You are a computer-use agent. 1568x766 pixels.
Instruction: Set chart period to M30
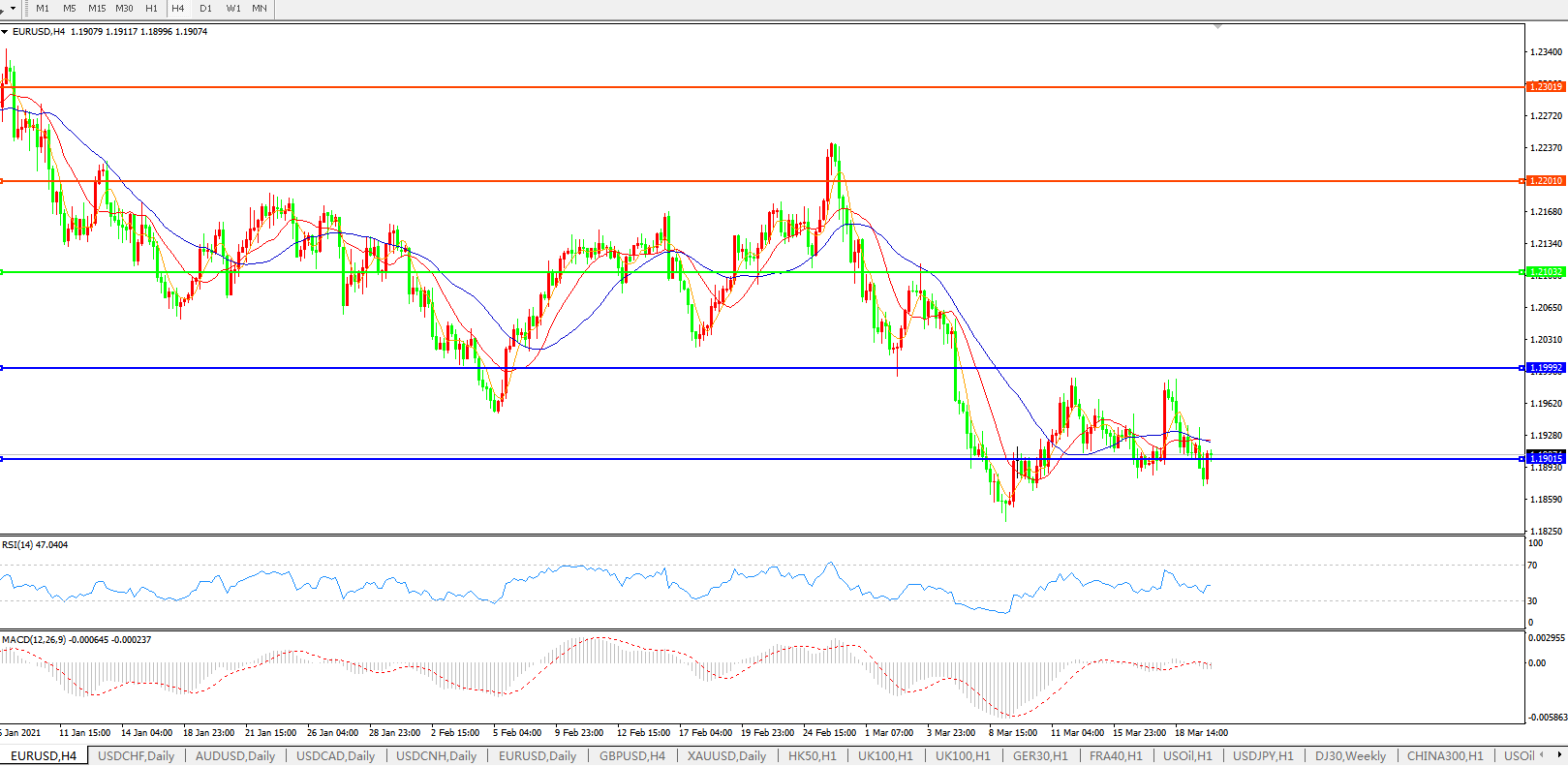point(124,9)
